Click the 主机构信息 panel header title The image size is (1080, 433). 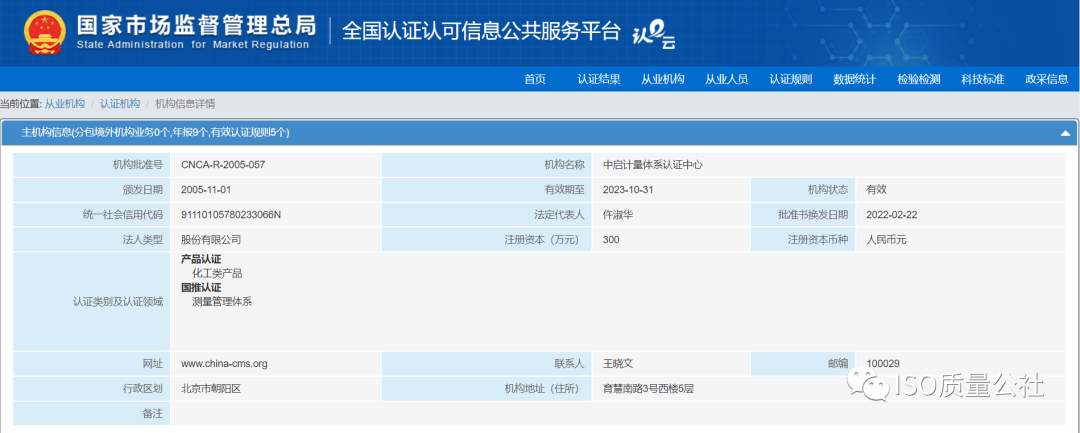(x=156, y=132)
